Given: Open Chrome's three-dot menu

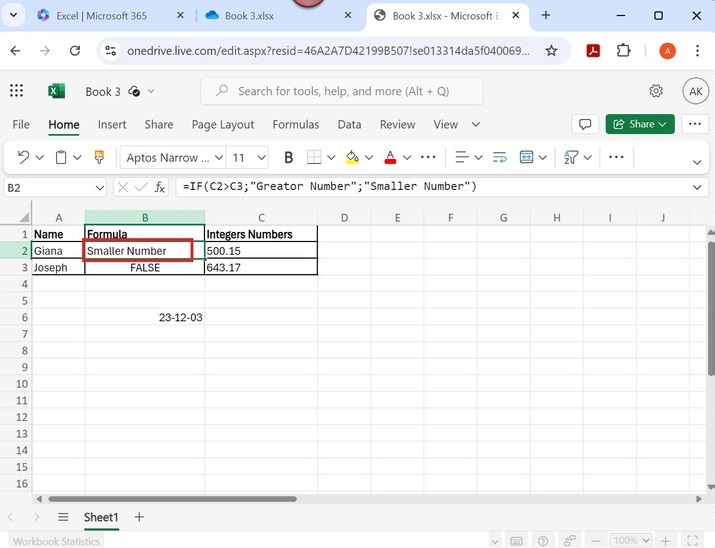Looking at the screenshot, I should 697,51.
